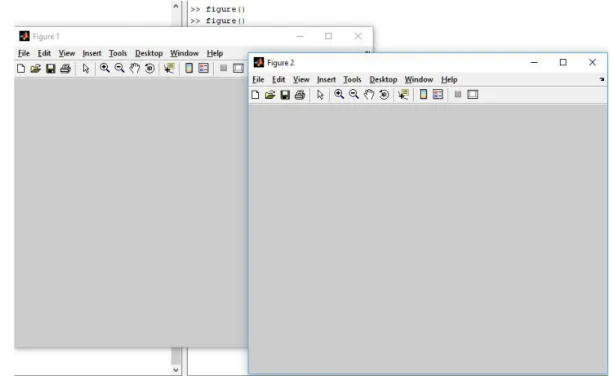Image resolution: width=610 pixels, height=382 pixels.
Task: Select the Zoom Out tool in Figure 2
Action: tap(354, 94)
